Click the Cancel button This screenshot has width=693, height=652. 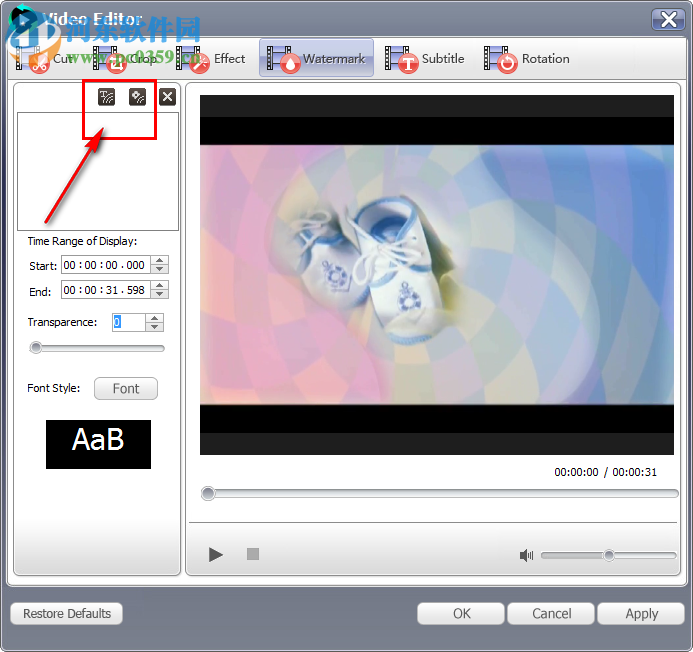[551, 614]
